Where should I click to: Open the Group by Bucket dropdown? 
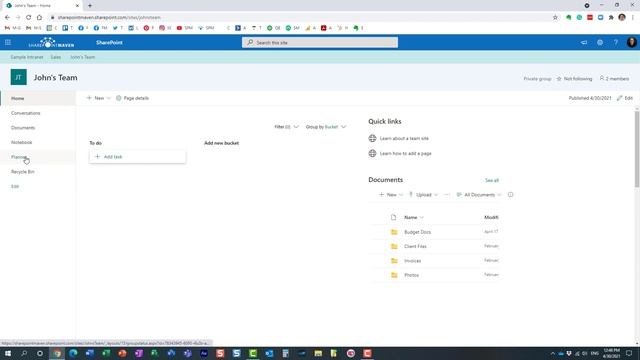[x=326, y=127]
